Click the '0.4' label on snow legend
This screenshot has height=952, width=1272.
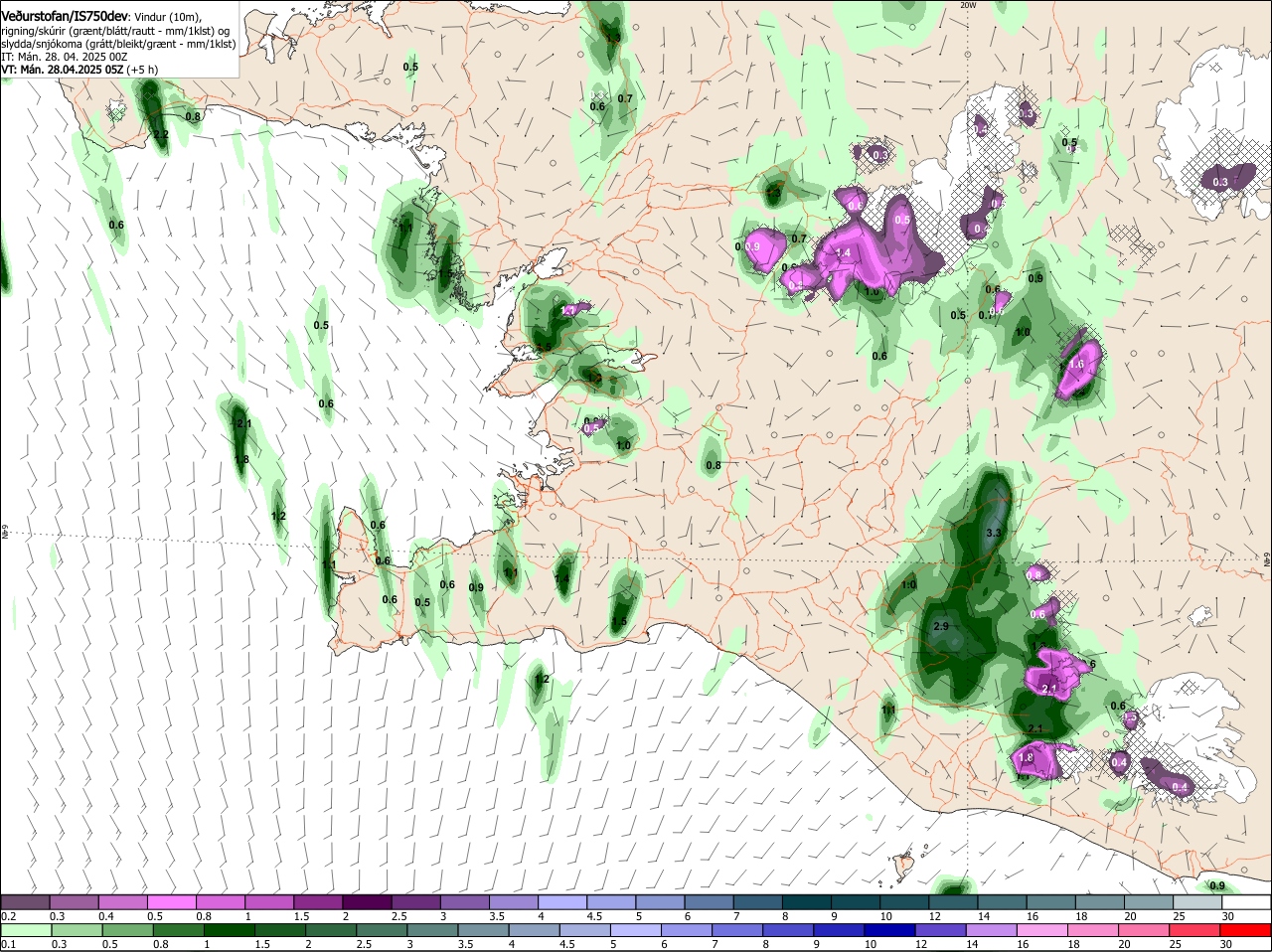click(x=106, y=915)
